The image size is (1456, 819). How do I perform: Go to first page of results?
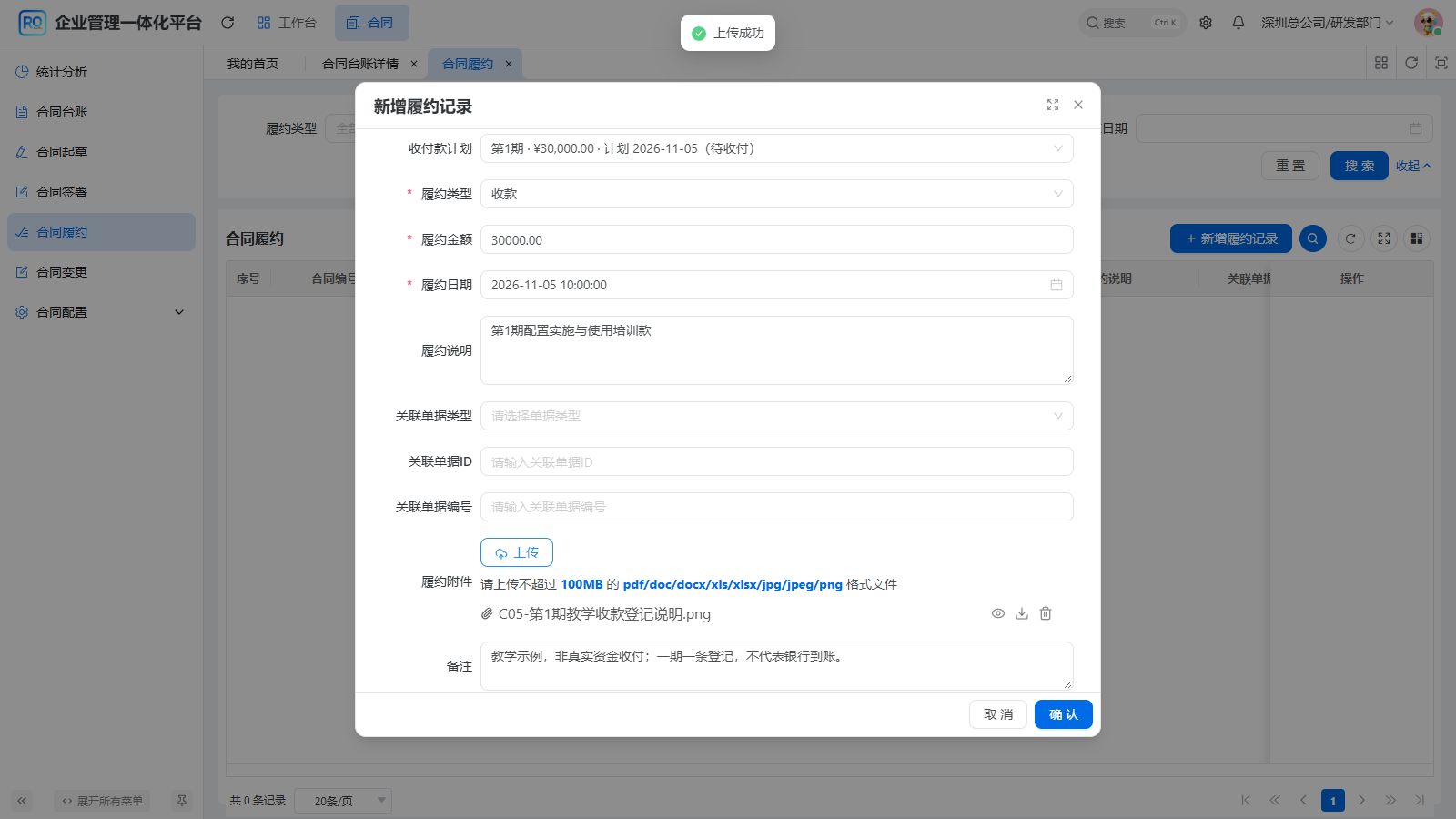(x=1246, y=800)
